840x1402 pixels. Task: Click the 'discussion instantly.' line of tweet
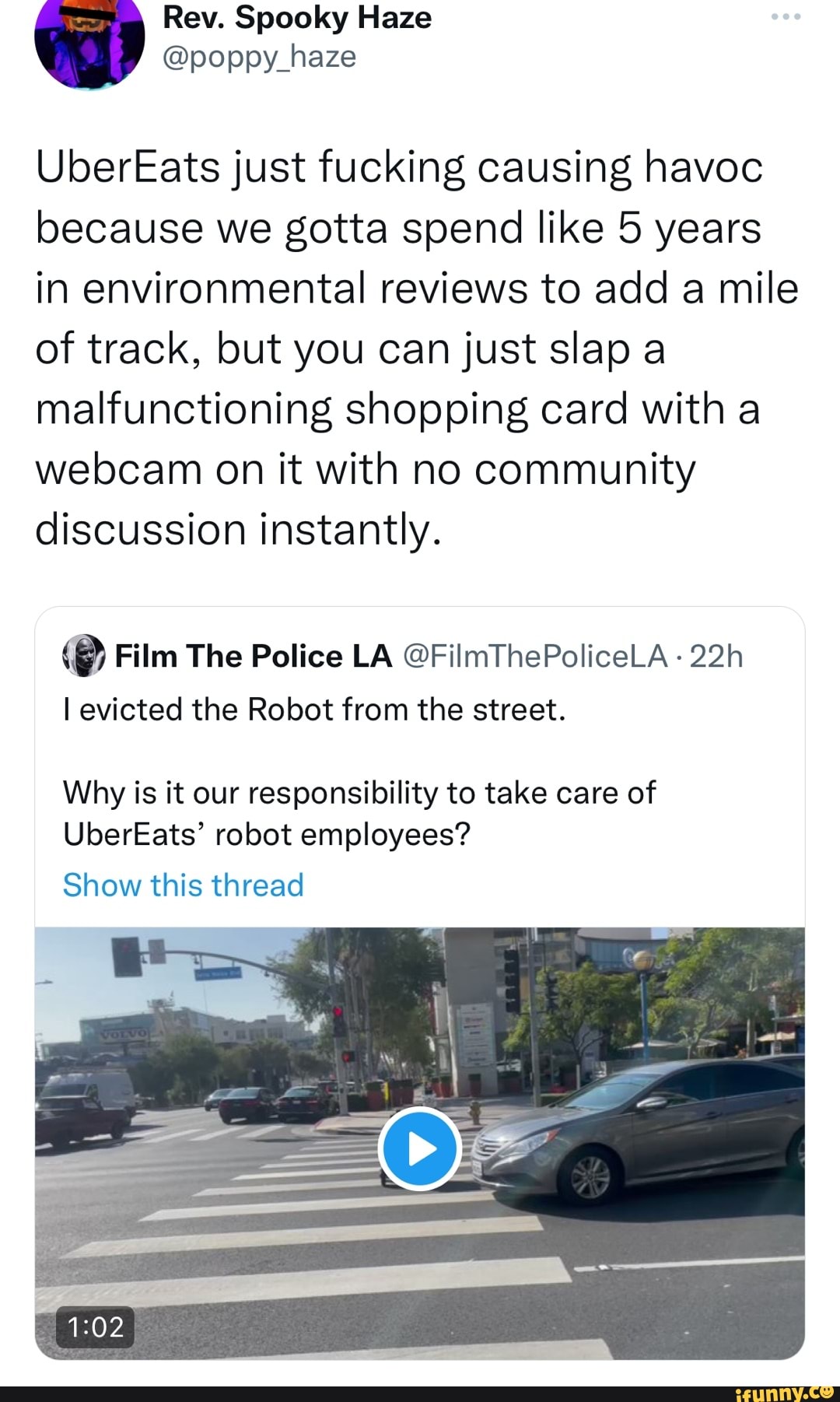(238, 530)
